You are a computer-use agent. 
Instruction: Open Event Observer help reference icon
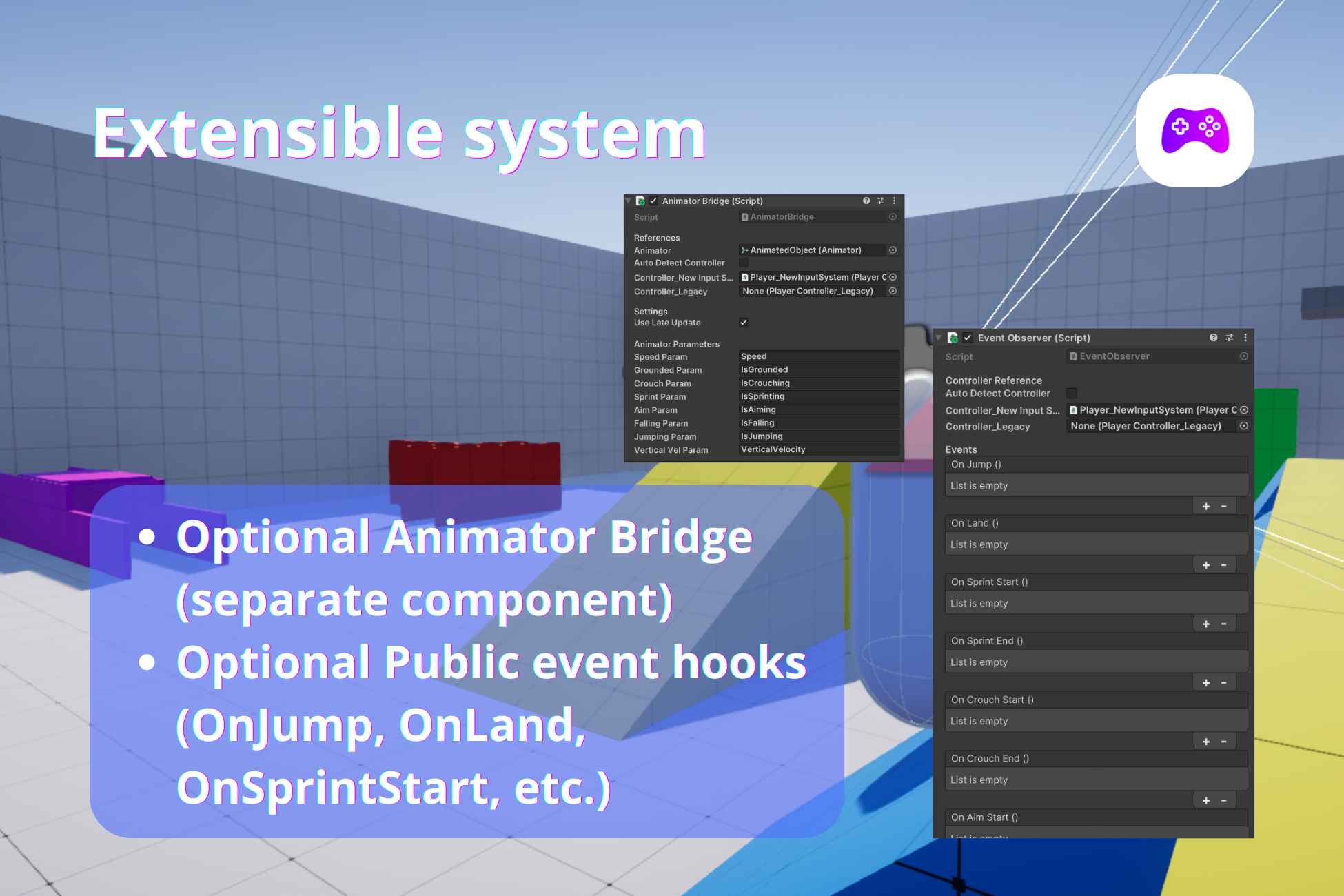(x=1213, y=337)
